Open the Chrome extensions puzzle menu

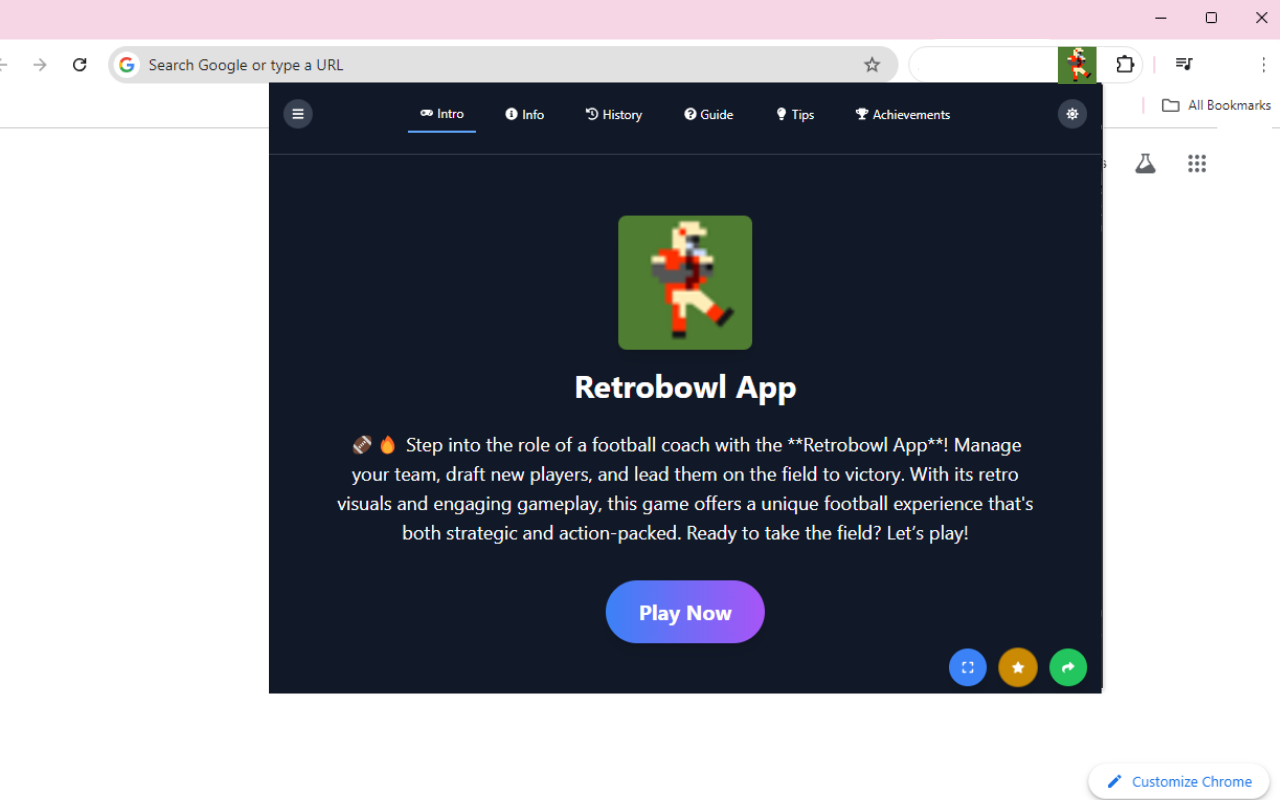1125,65
